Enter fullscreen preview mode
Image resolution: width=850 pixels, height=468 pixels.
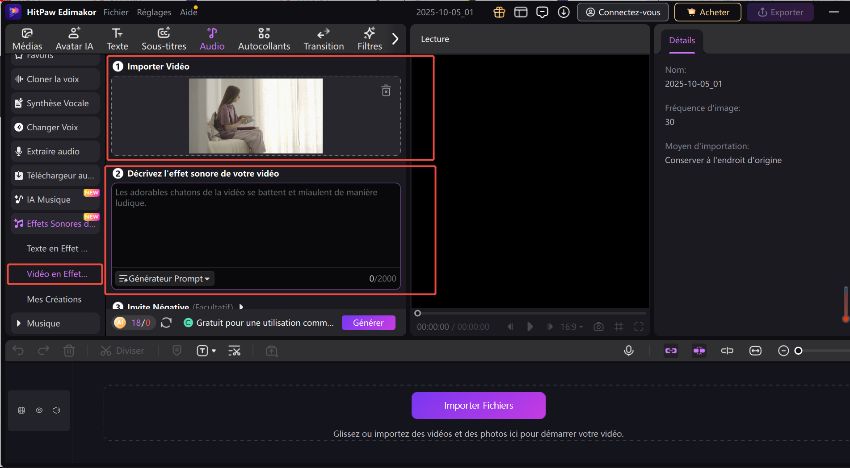(640, 326)
